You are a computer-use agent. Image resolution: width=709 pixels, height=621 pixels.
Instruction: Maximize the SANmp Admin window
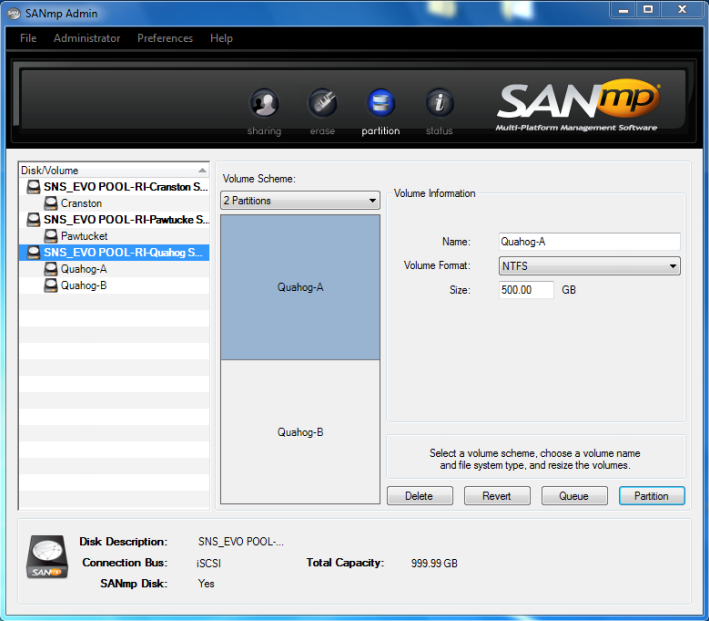point(648,10)
